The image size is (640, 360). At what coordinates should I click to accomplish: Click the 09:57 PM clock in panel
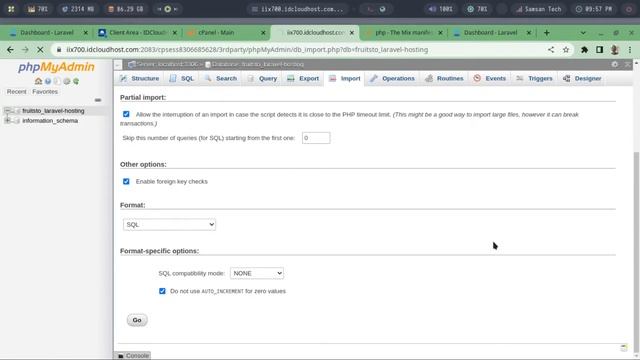tap(593, 9)
